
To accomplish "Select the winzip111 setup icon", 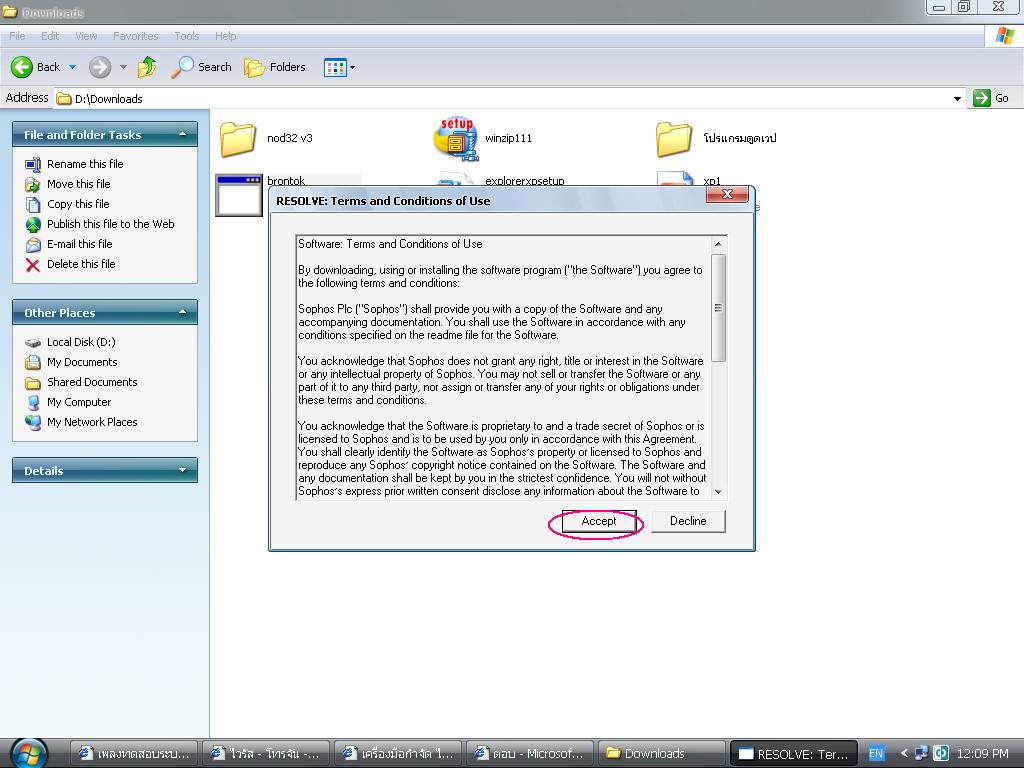I will pyautogui.click(x=456, y=138).
